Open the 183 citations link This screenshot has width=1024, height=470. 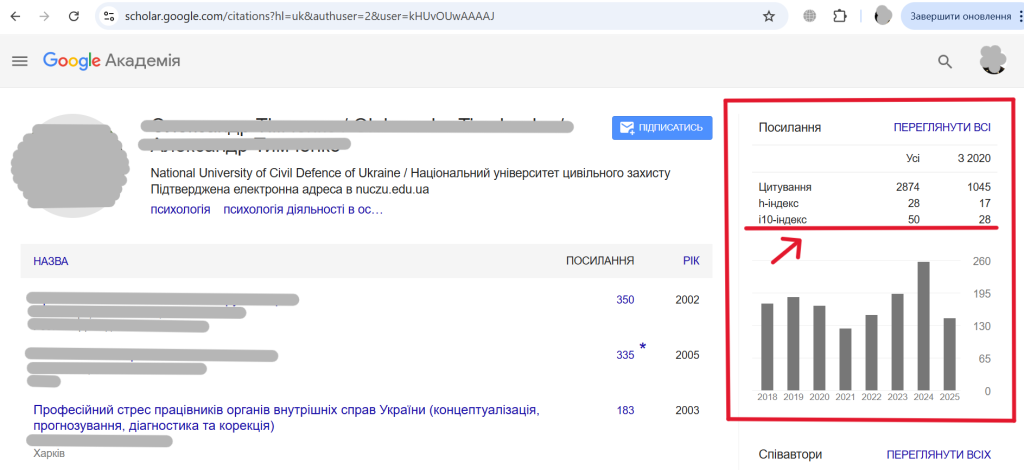click(x=625, y=410)
